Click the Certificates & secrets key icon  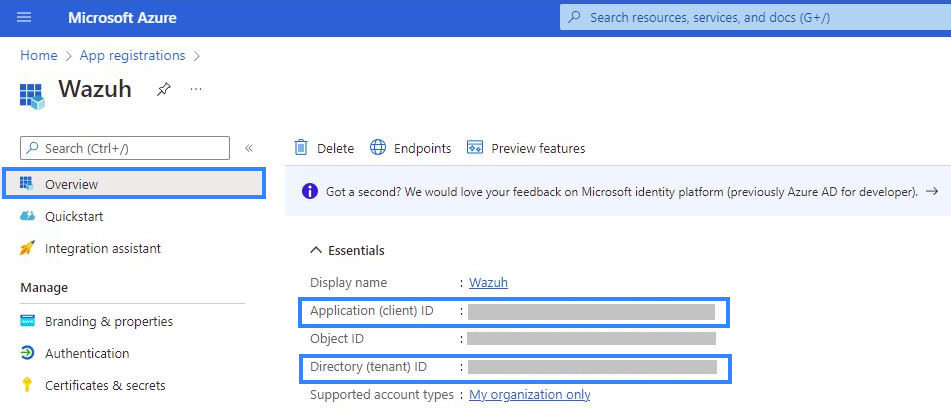(x=27, y=385)
